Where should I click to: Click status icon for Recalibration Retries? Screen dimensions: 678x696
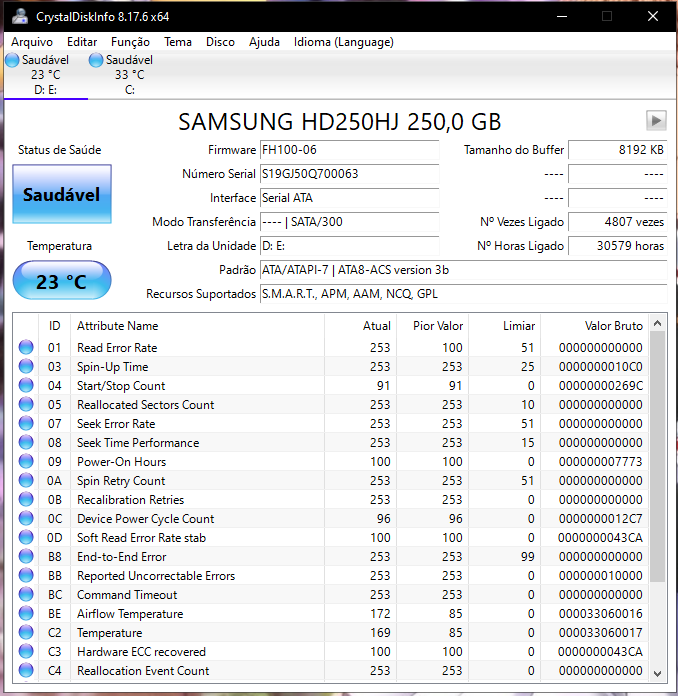[26, 499]
